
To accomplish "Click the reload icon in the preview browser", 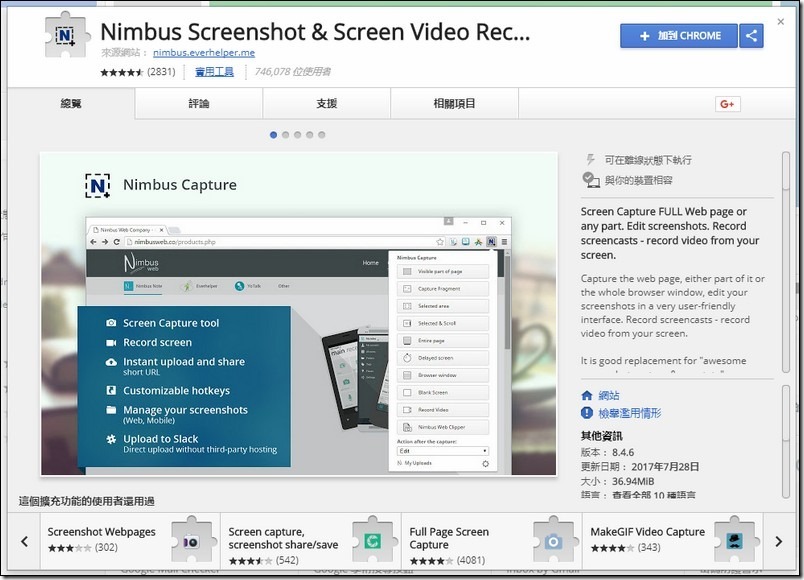I will point(116,242).
